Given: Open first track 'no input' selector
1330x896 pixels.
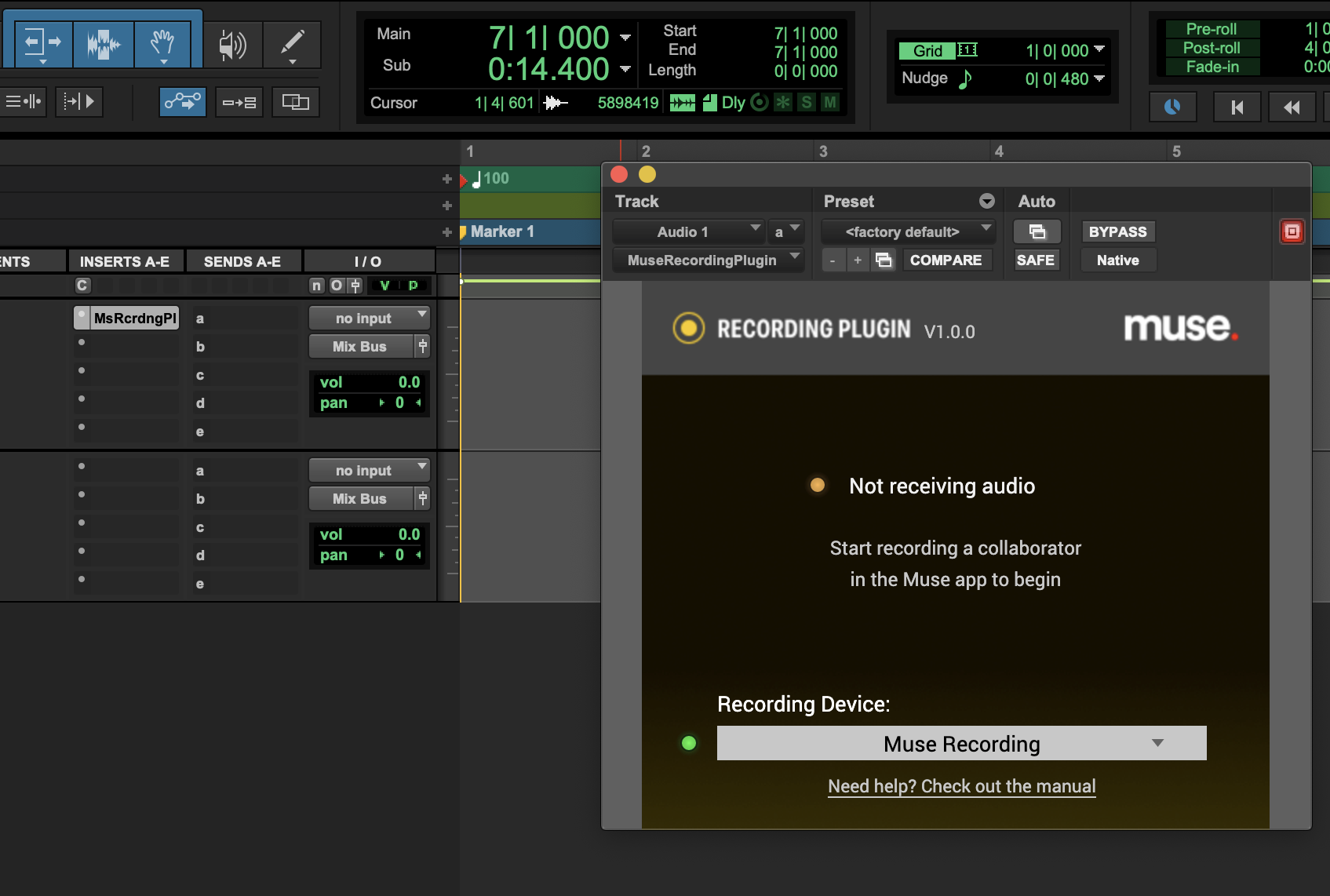Looking at the screenshot, I should click(x=369, y=318).
